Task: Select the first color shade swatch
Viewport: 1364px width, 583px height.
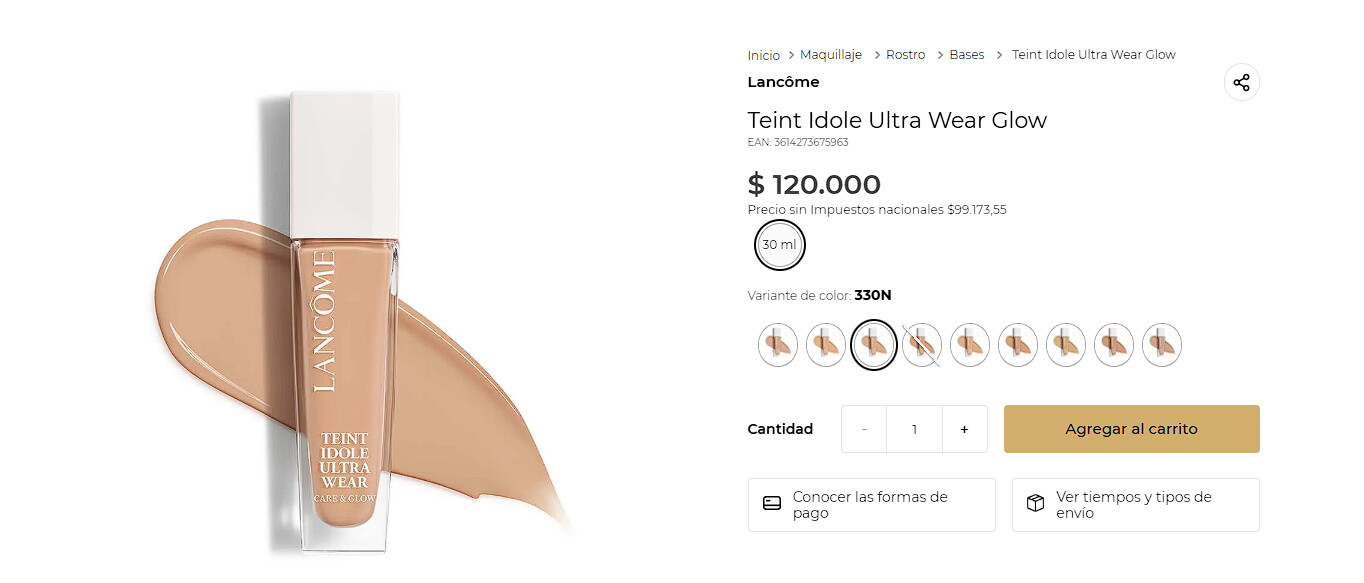Action: (x=778, y=345)
